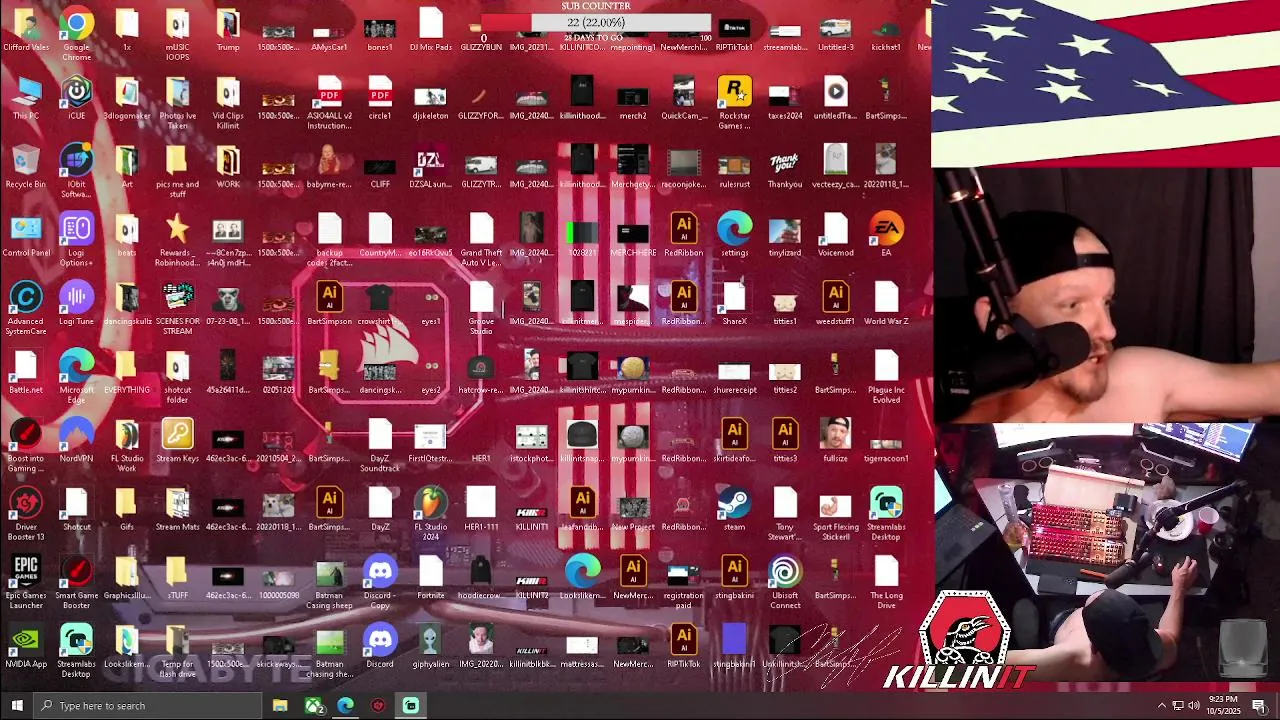
Task: Open the Ubisoft Connect shortcut
Action: point(785,582)
